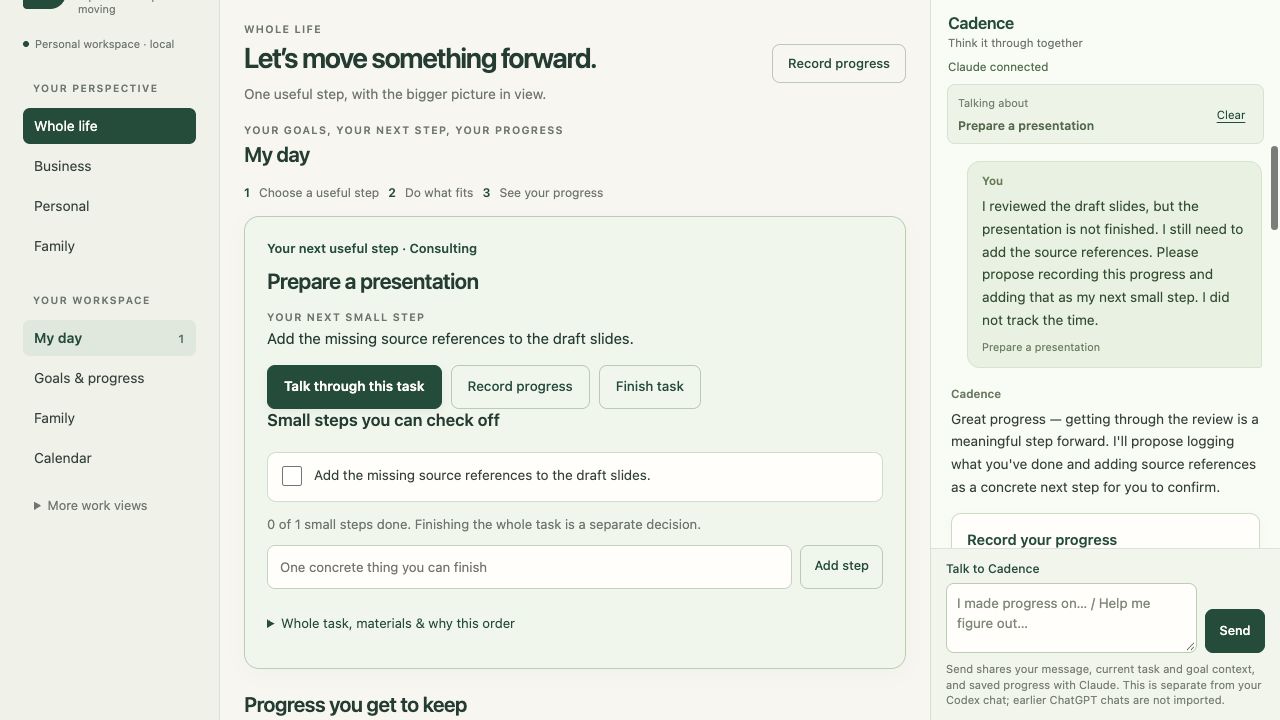Image resolution: width=1280 pixels, height=720 pixels.
Task: Select the Whole life perspective
Action: point(109,126)
